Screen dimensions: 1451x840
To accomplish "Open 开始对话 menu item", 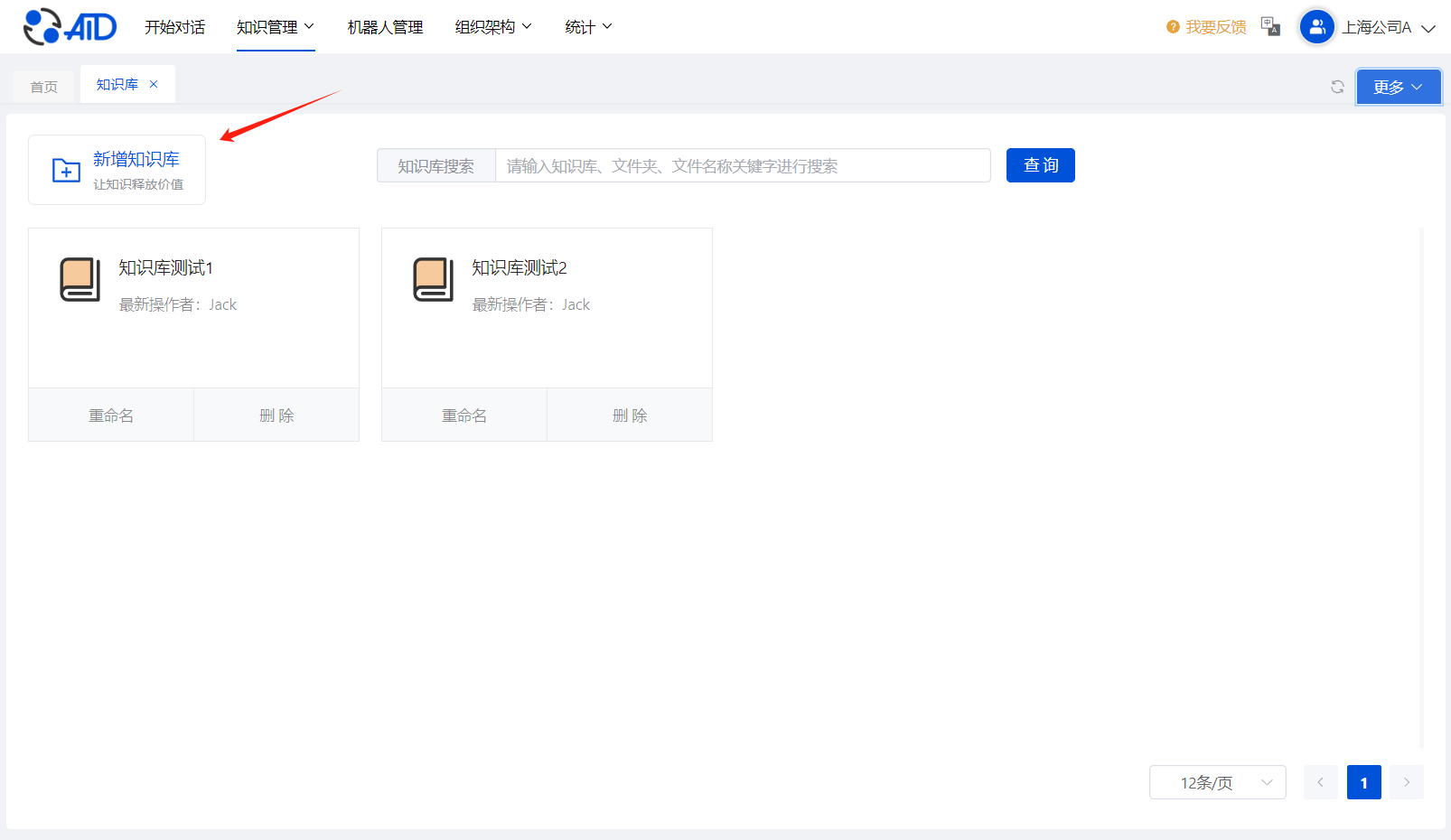I will (174, 27).
